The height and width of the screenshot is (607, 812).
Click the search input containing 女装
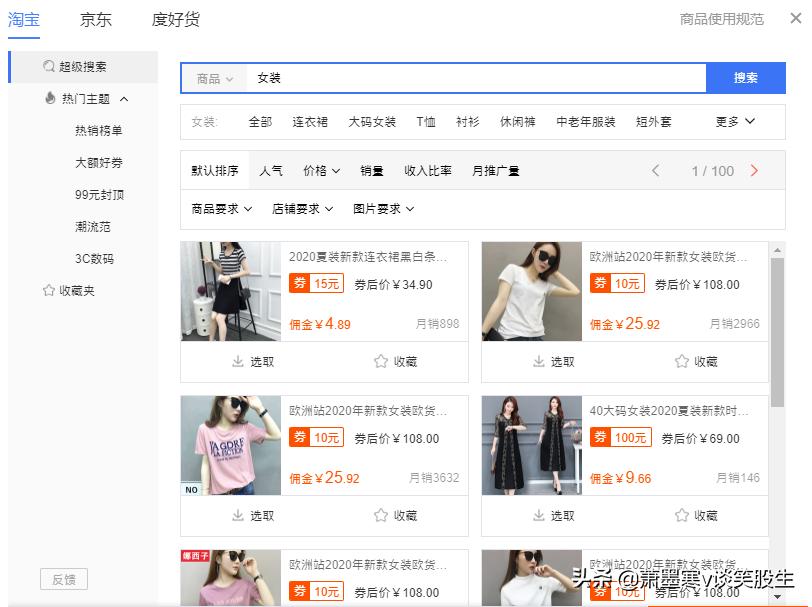[x=476, y=78]
